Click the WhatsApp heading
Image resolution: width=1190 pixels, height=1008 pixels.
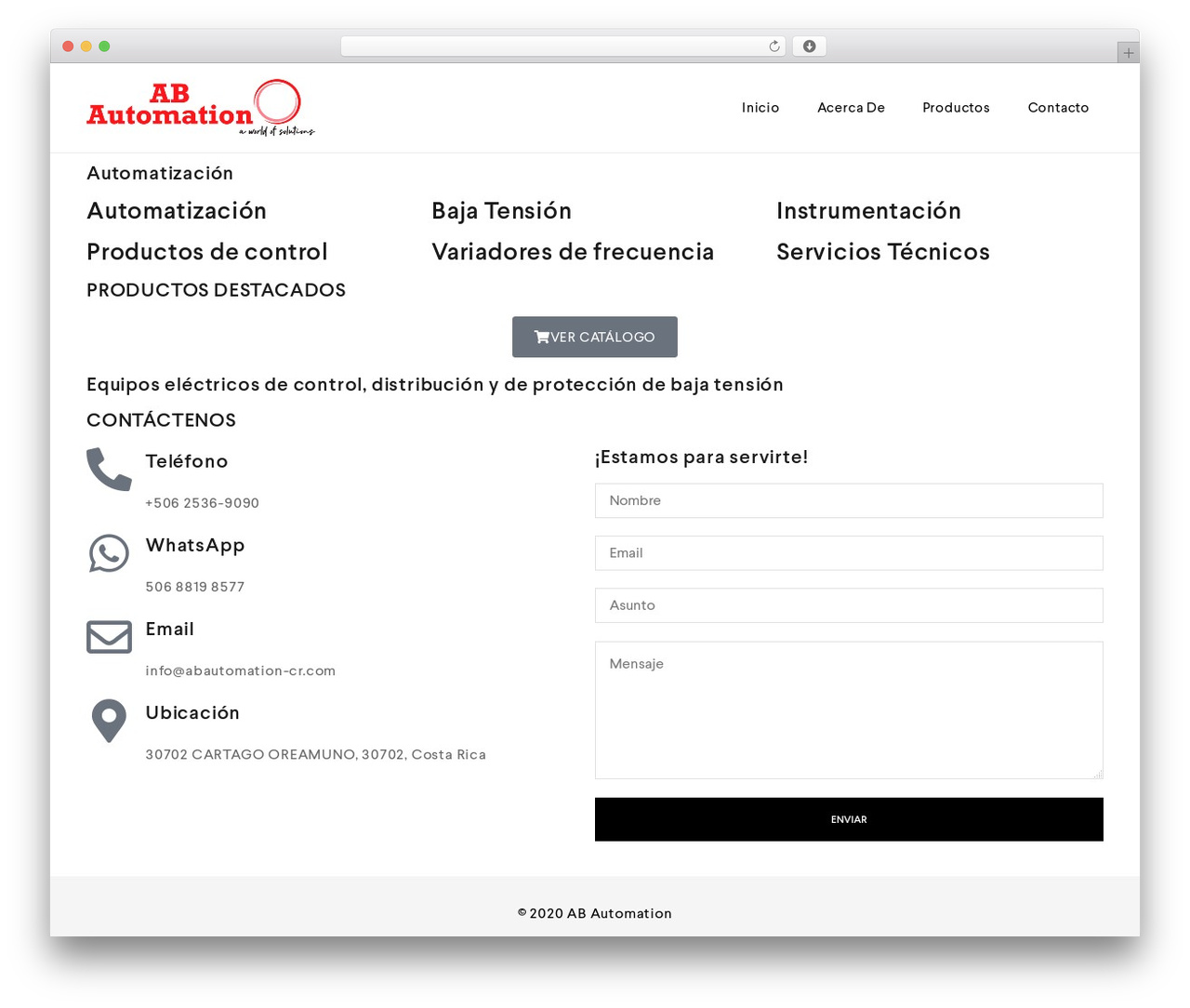[195, 545]
